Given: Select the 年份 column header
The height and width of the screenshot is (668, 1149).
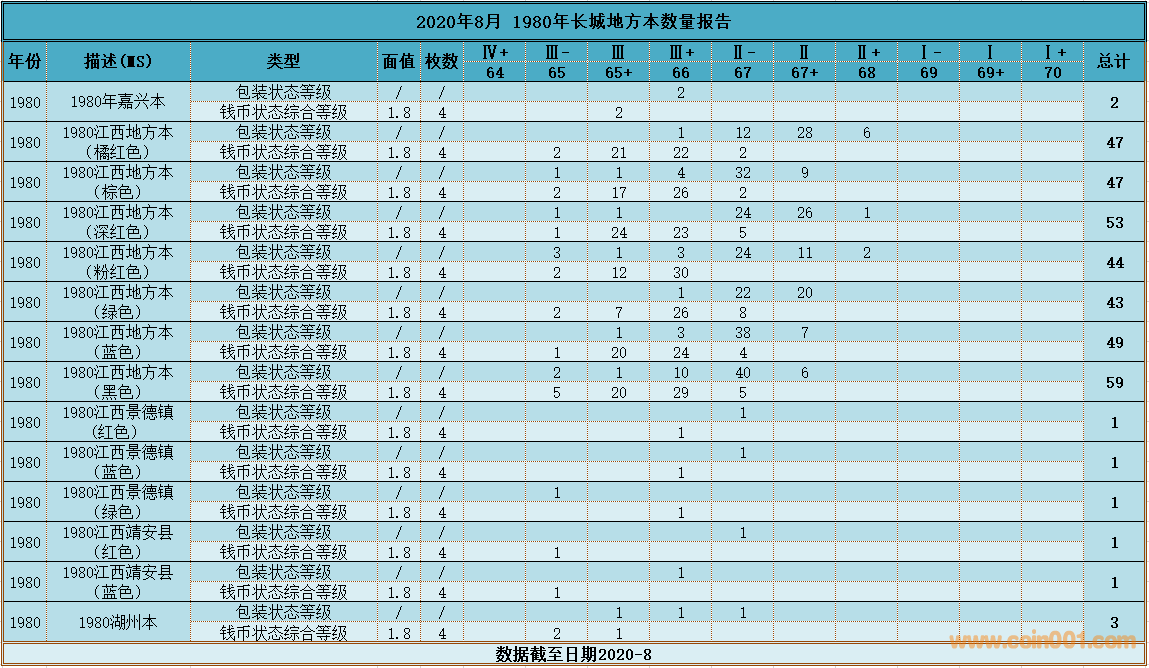Looking at the screenshot, I should [x=25, y=61].
